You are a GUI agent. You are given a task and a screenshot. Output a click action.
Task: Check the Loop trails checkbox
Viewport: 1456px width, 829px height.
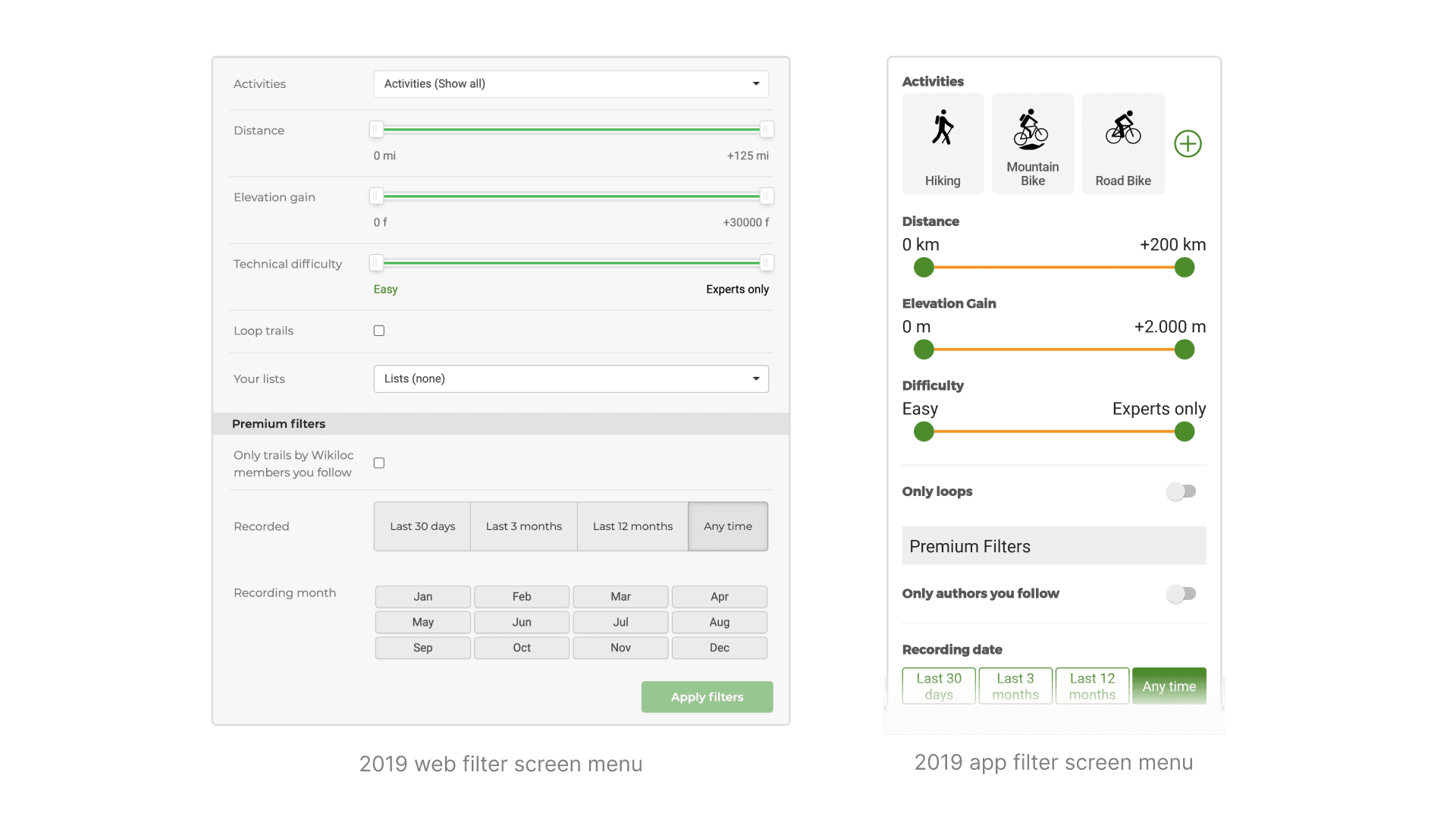point(379,331)
